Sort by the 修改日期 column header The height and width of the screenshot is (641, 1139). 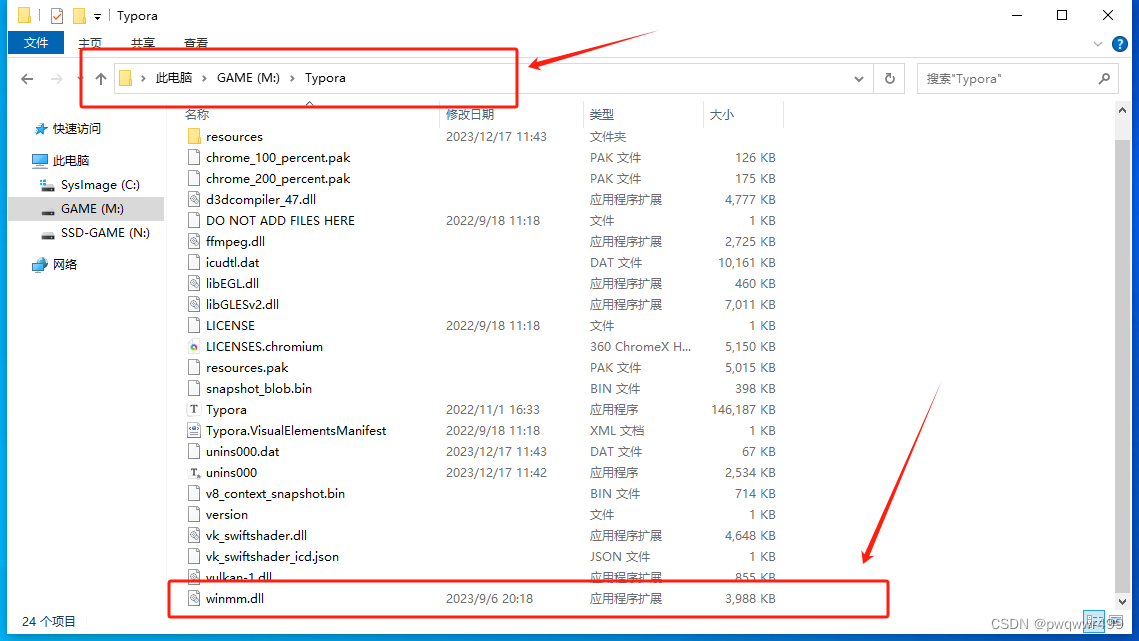tap(470, 115)
